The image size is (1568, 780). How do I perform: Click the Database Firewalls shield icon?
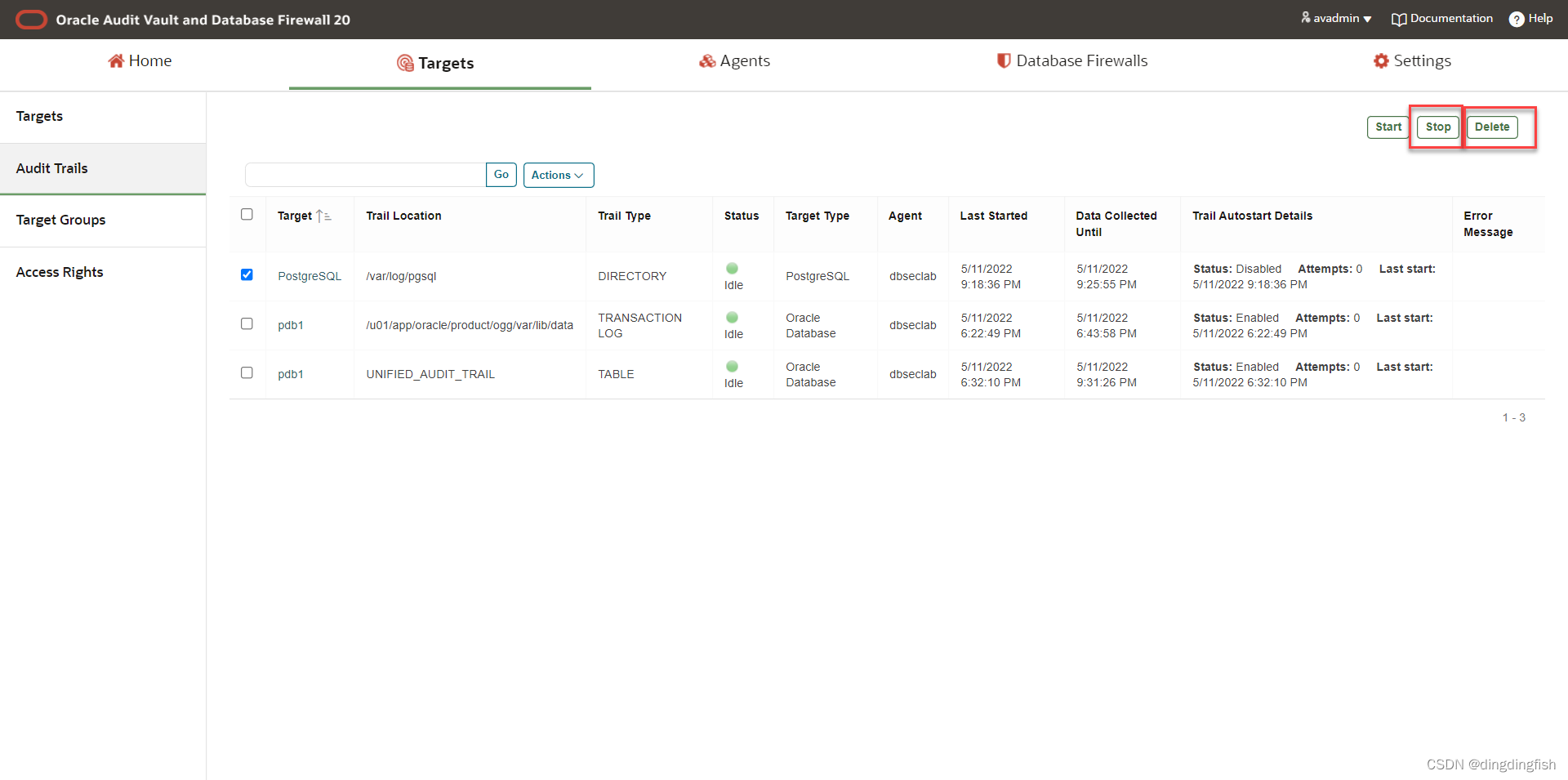tap(1004, 60)
